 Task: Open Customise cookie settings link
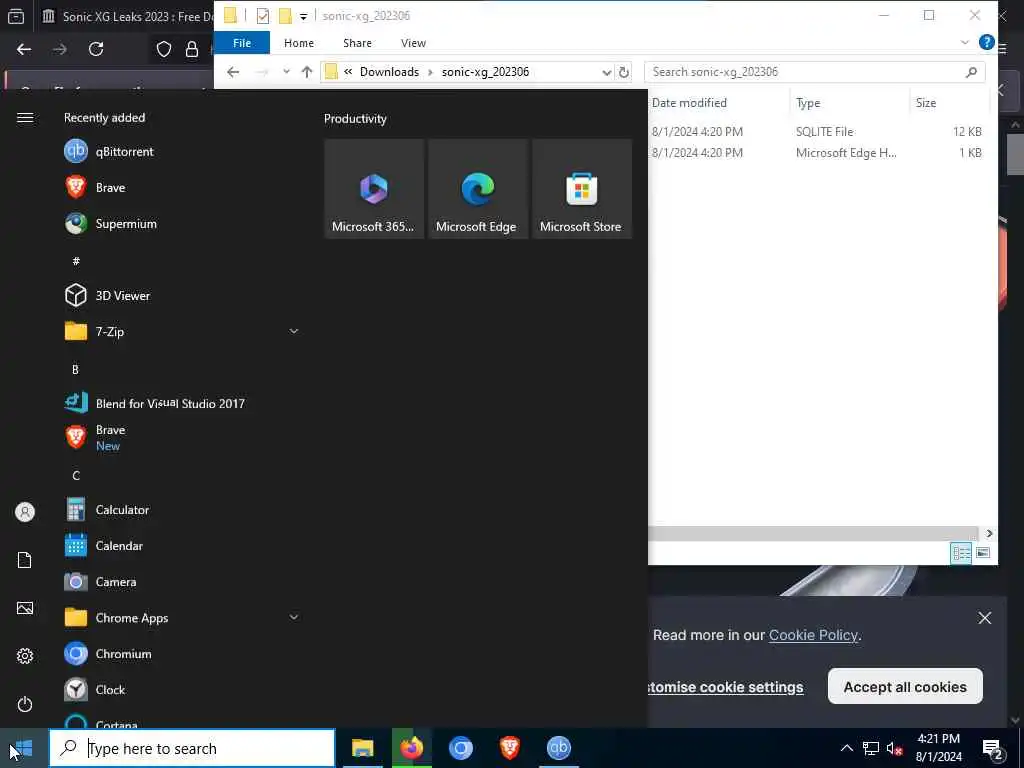[x=725, y=687]
